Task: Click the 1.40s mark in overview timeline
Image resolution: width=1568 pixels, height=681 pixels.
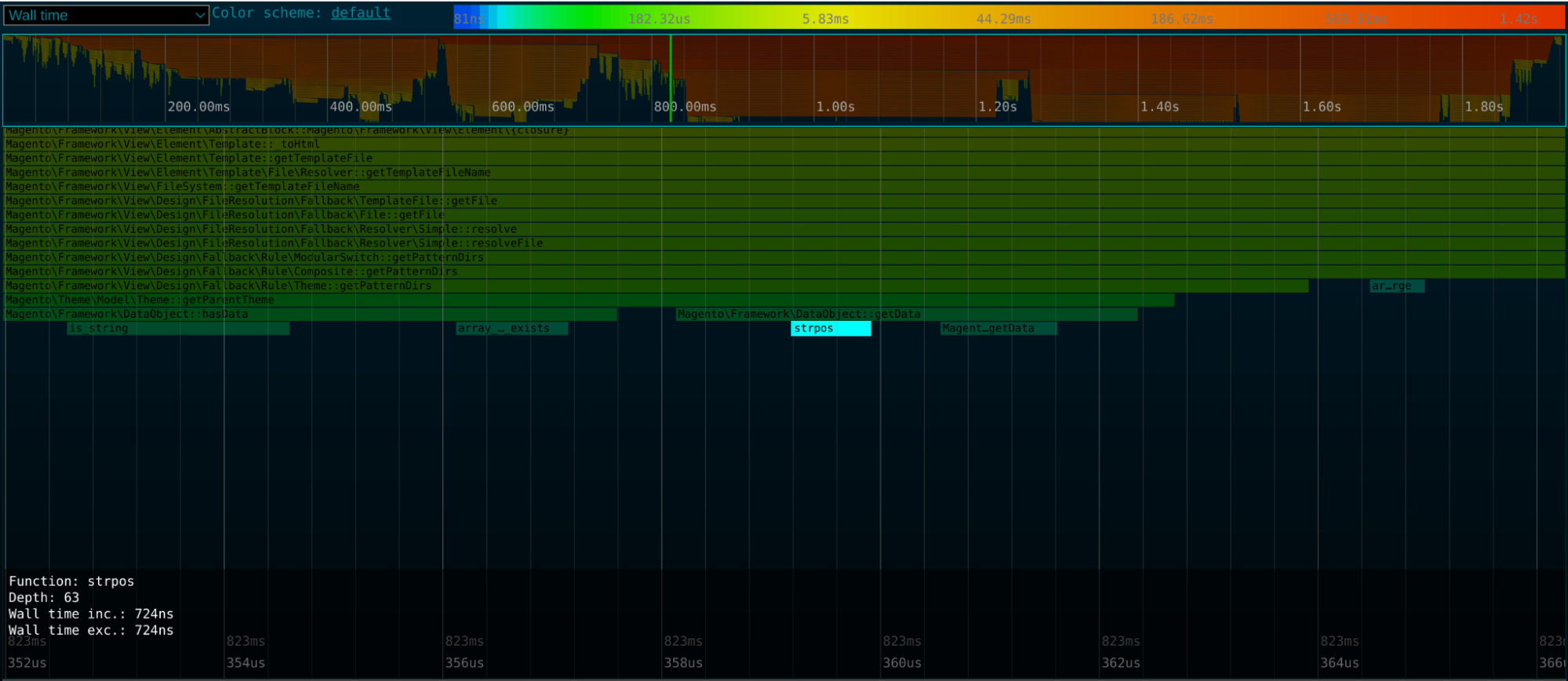Action: tap(1159, 107)
